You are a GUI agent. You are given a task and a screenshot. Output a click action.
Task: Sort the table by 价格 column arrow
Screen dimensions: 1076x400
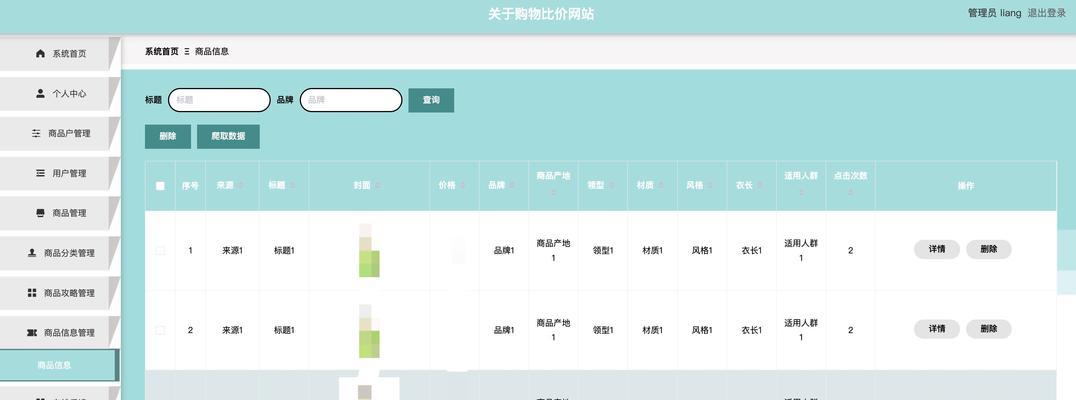pyautogui.click(x=463, y=186)
